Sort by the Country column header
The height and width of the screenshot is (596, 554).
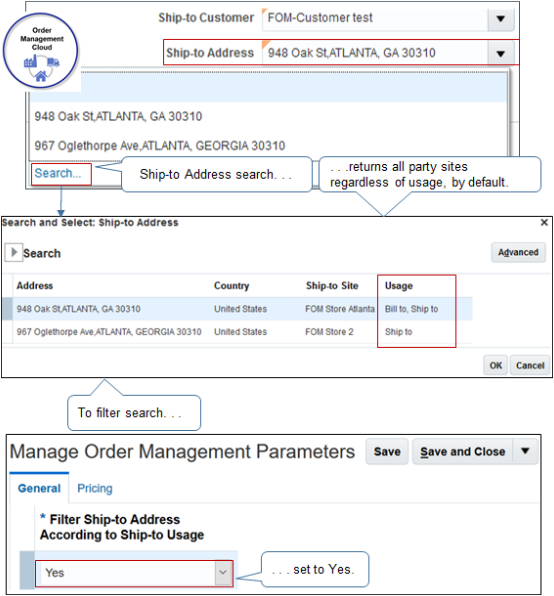(x=231, y=286)
